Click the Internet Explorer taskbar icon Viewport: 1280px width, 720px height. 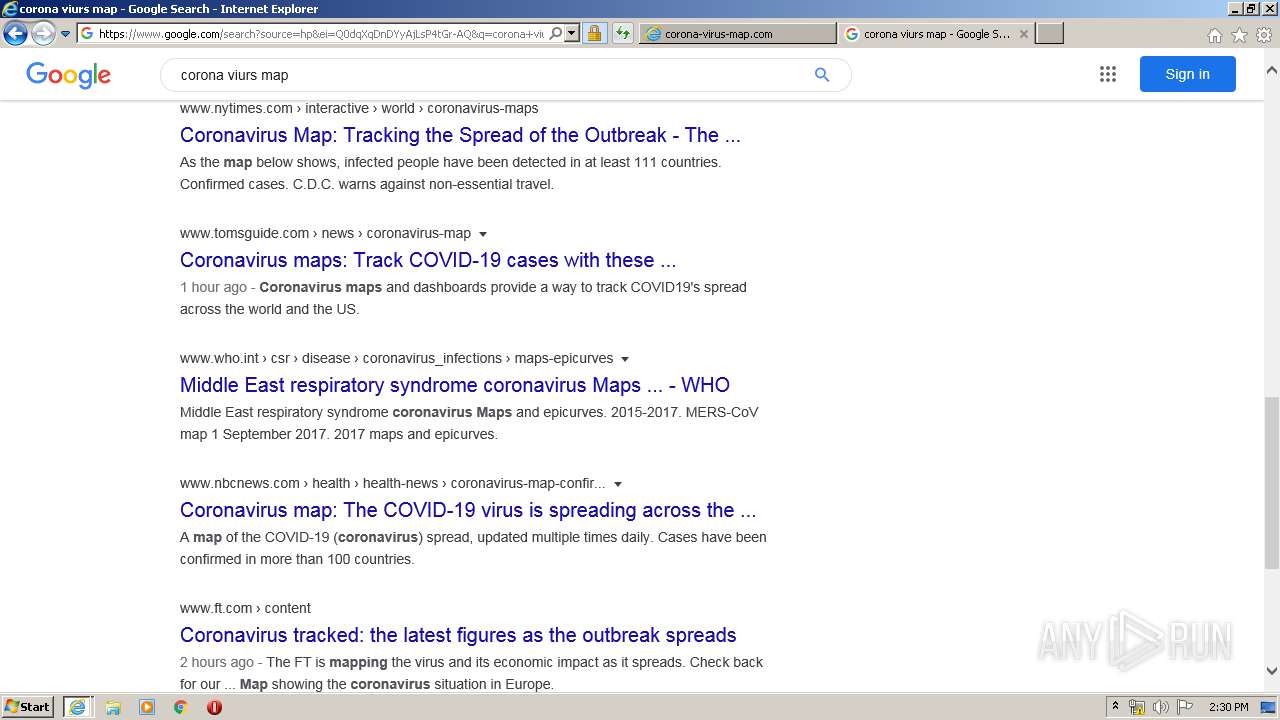tap(77, 707)
